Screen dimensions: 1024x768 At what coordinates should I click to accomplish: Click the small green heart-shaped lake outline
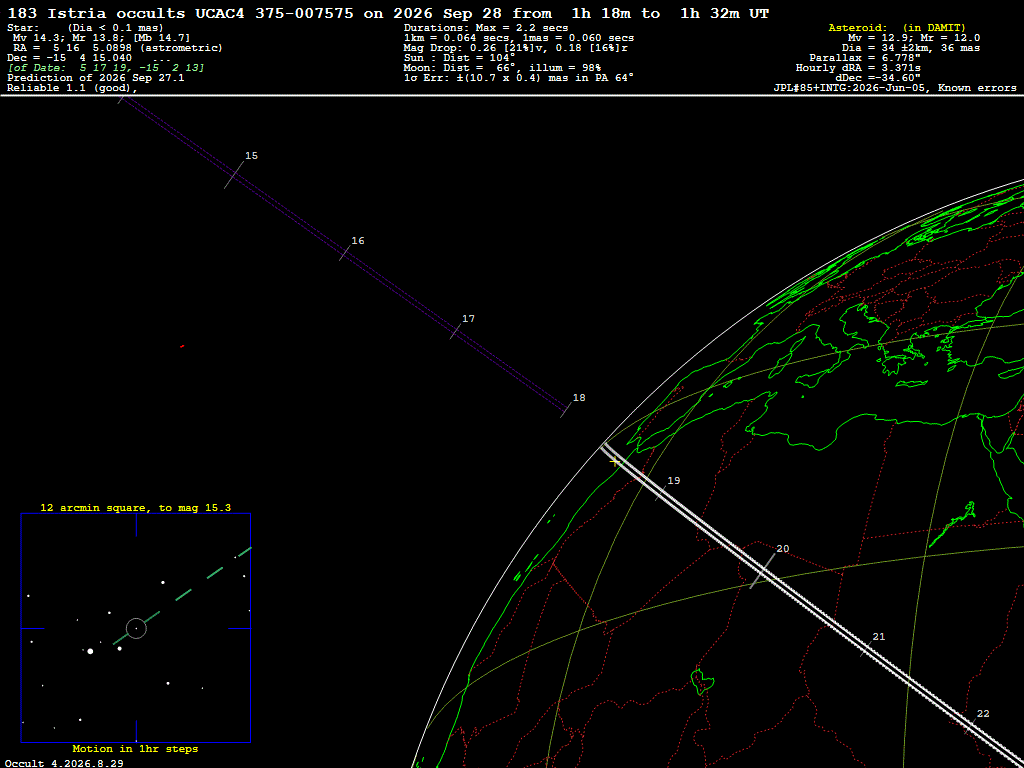coord(703,681)
